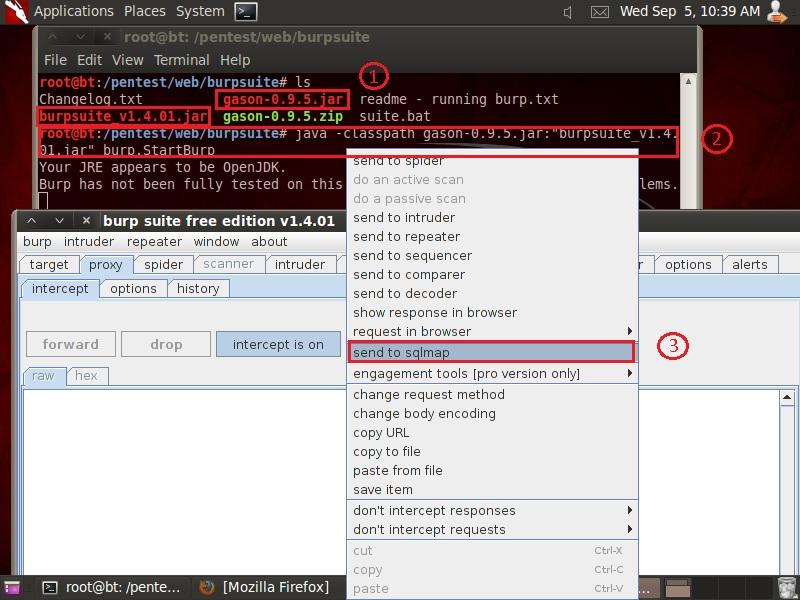Click the forward button

[71, 344]
